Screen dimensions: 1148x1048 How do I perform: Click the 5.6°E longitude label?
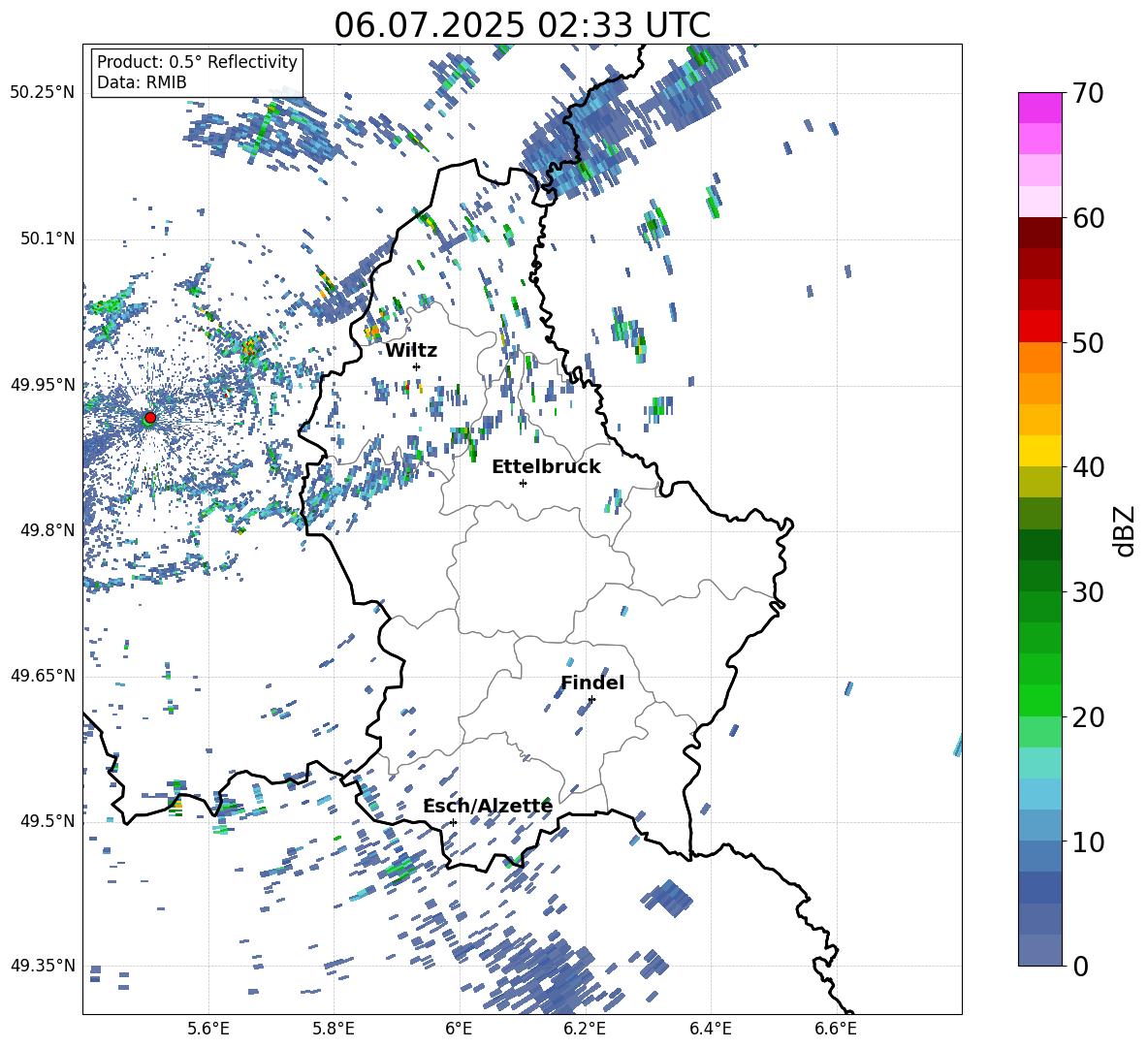[207, 1029]
